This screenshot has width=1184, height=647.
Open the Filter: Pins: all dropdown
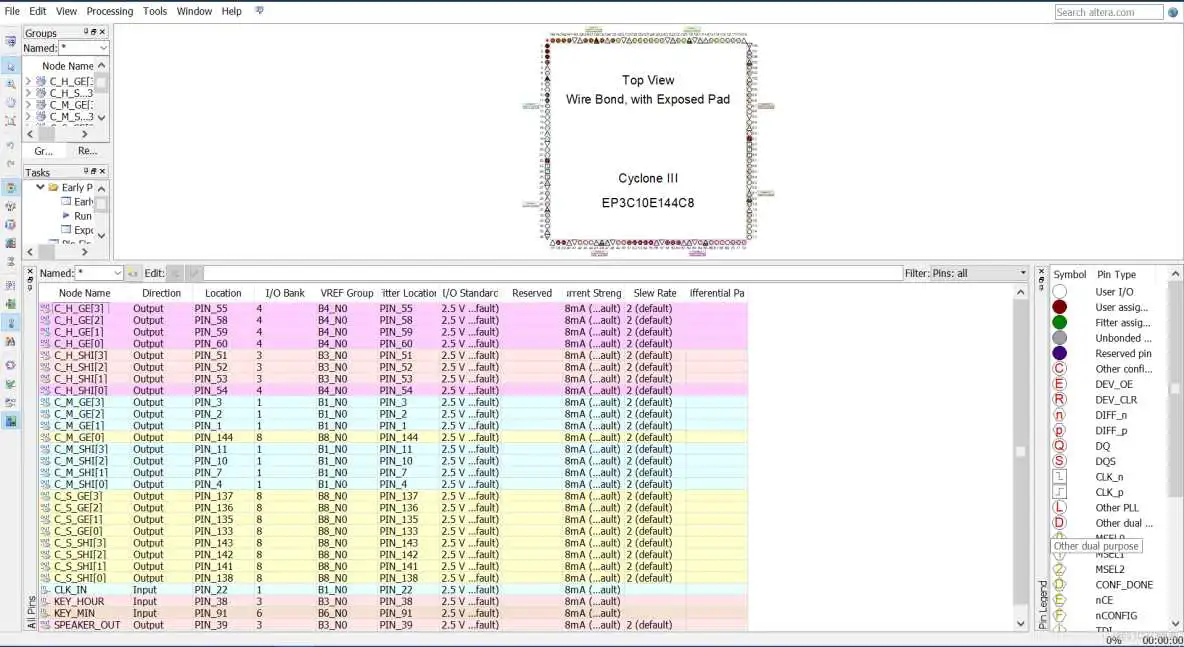point(1023,273)
